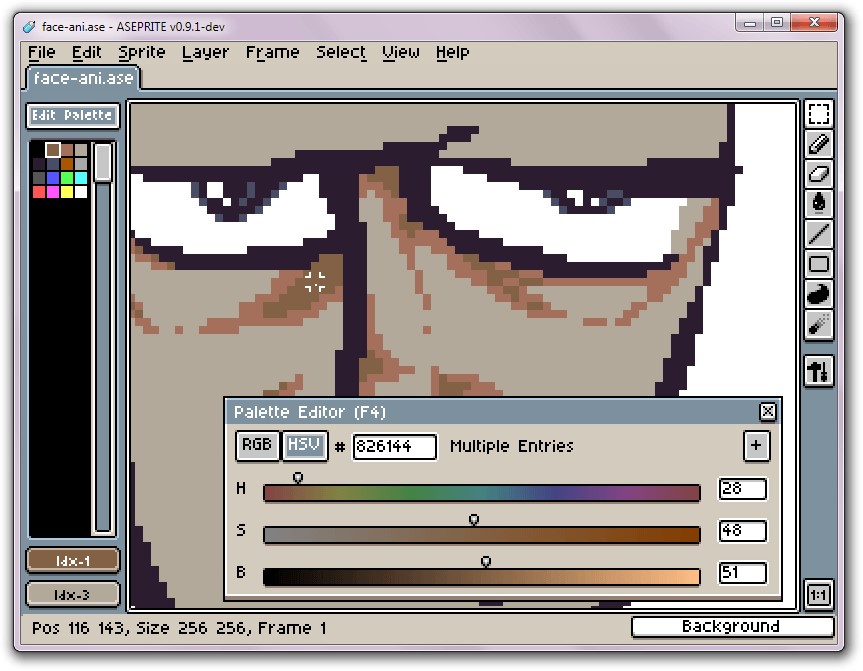Open the Layer menu
The height and width of the screenshot is (671, 863).
[x=205, y=53]
